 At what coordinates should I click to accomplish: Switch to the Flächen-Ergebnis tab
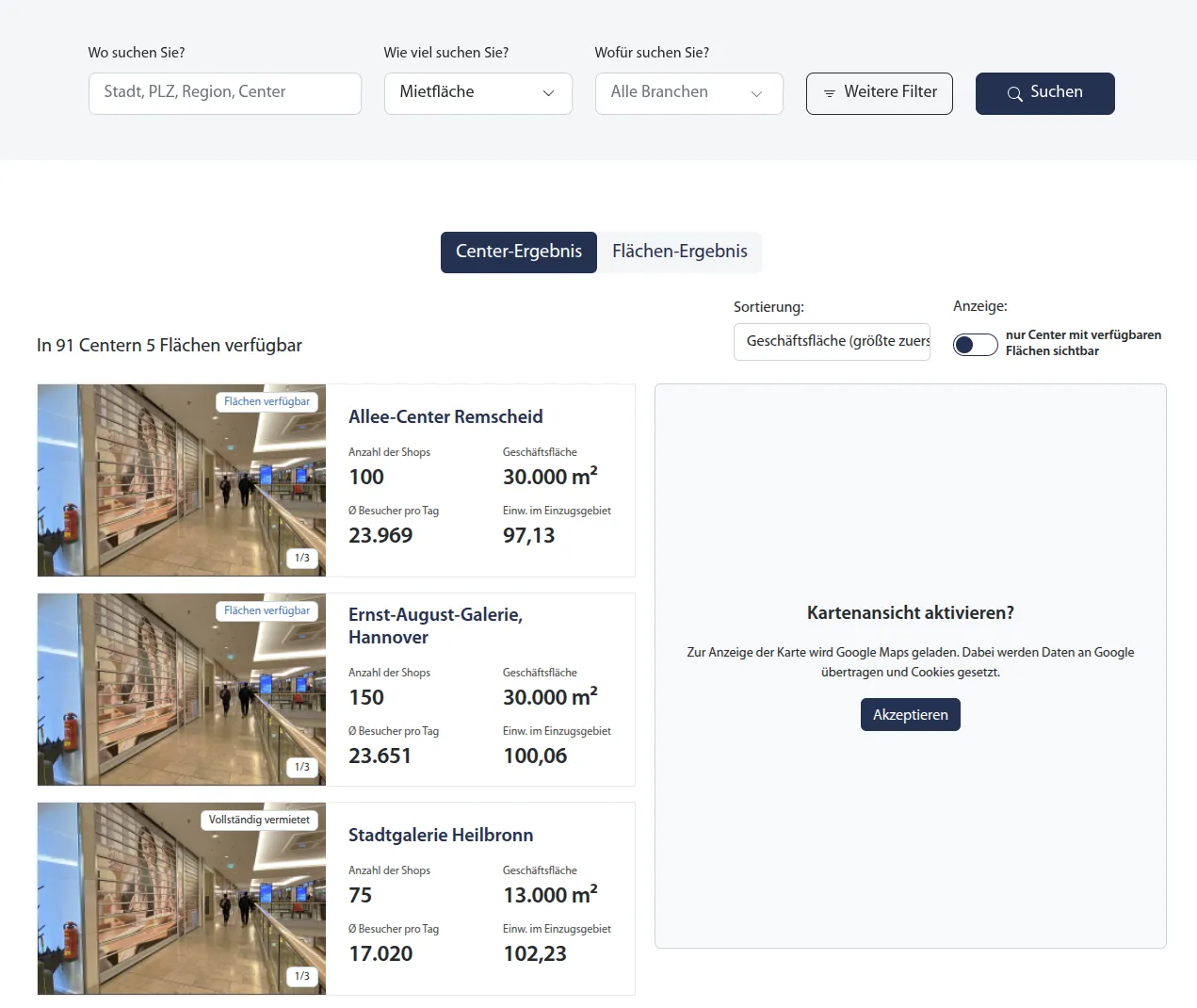click(680, 252)
